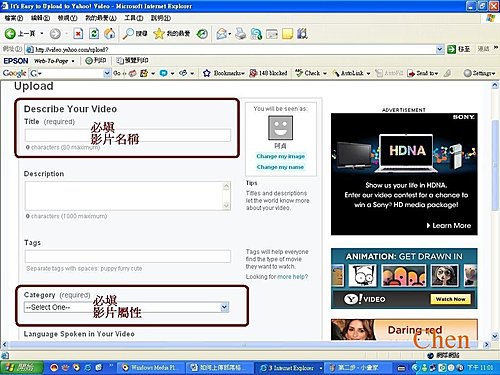This screenshot has width=500, height=375.
Task: Click the Change my image link
Action: pos(281,156)
